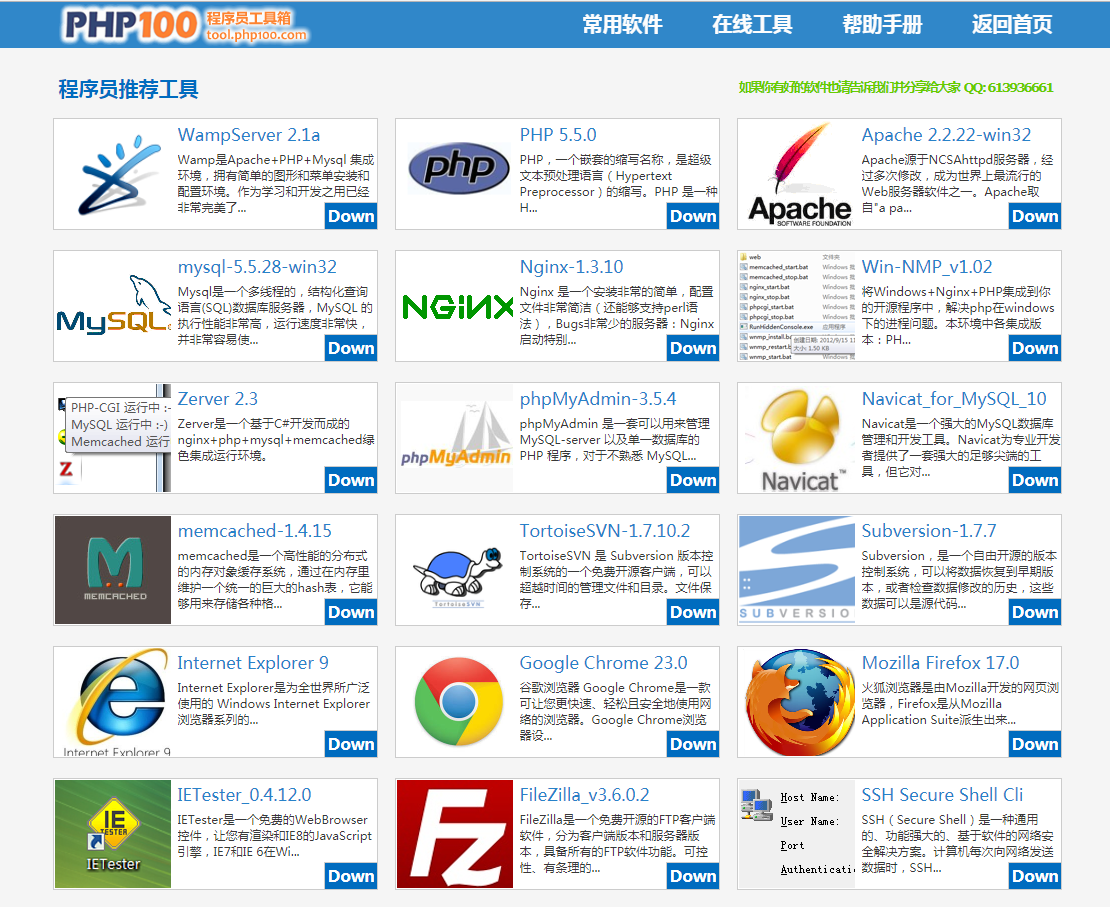Screen dimensions: 1110x907
Task: Click Down for Google Chrome 23.0
Action: tap(693, 744)
